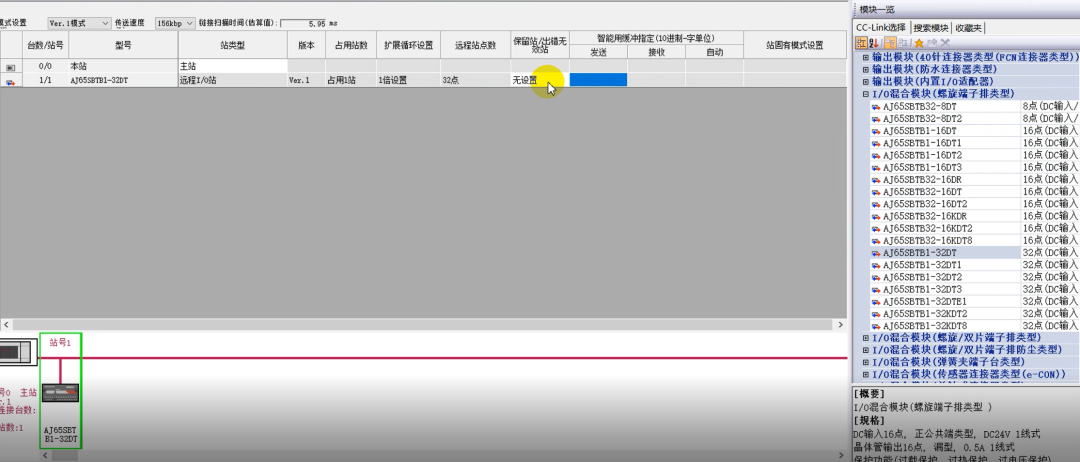Expand 输出模块(40针连接器类型) tree node
Screen dimensions: 1080x462
[866, 57]
